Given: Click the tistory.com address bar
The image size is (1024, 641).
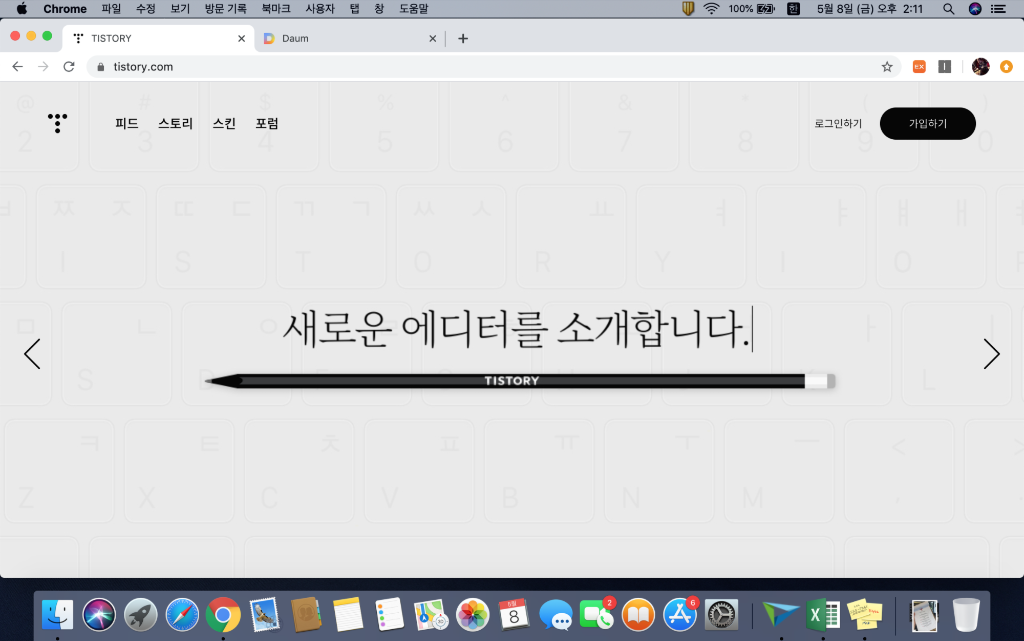Looking at the screenshot, I should click(x=494, y=67).
